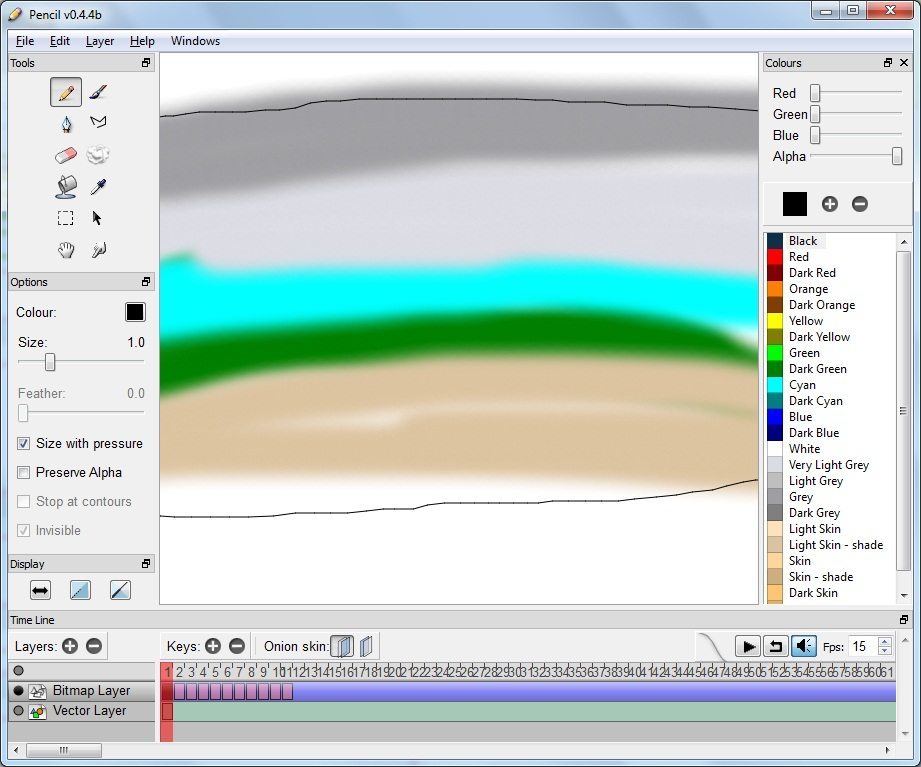Click the Vector Layer type icon

[x=38, y=711]
